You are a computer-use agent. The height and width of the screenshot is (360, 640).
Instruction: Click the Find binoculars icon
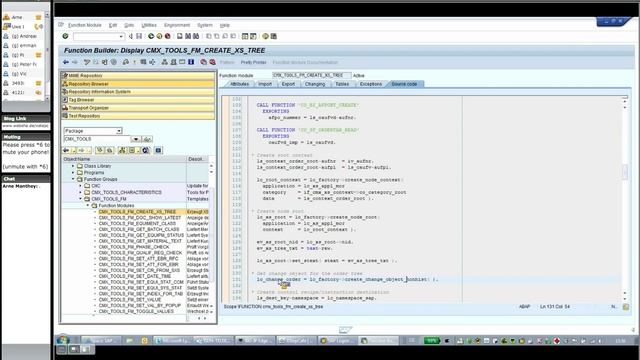tap(188, 36)
